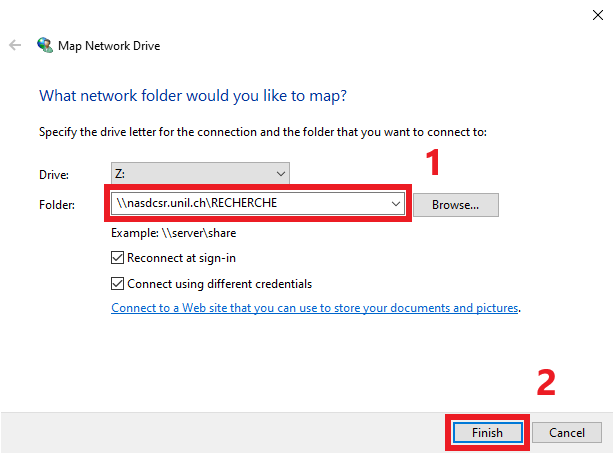
Task: Close the Map Network Drive window
Action: pos(596,14)
